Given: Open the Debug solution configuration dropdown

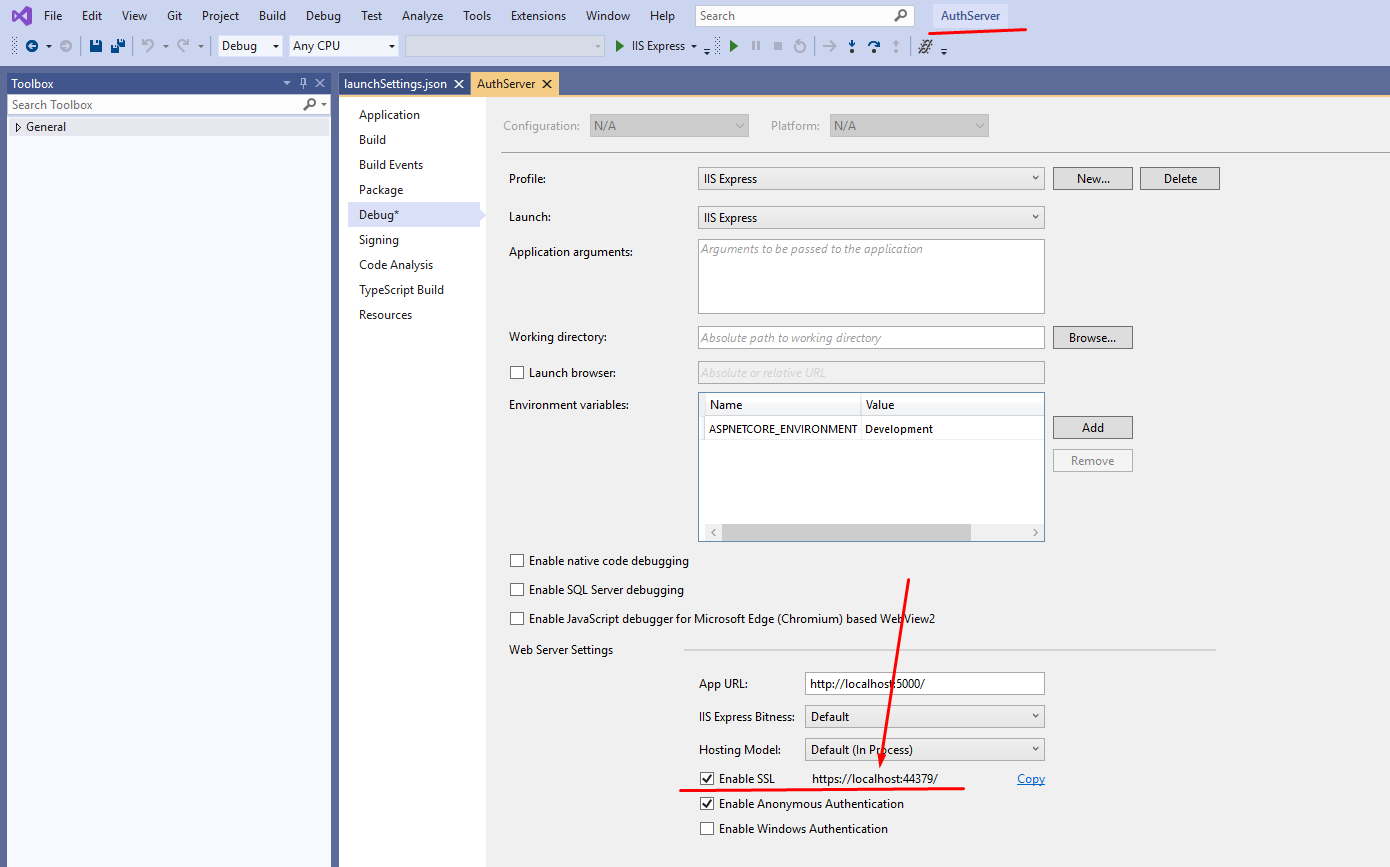Looking at the screenshot, I should (x=250, y=46).
